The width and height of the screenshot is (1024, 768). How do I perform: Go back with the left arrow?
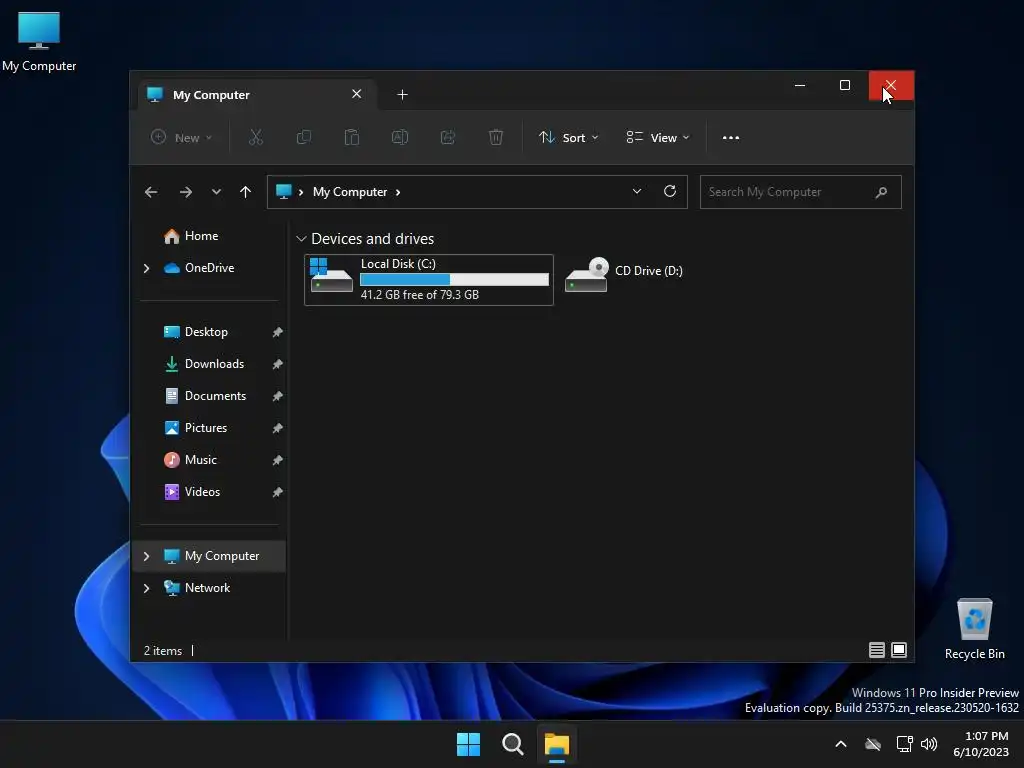tap(151, 192)
